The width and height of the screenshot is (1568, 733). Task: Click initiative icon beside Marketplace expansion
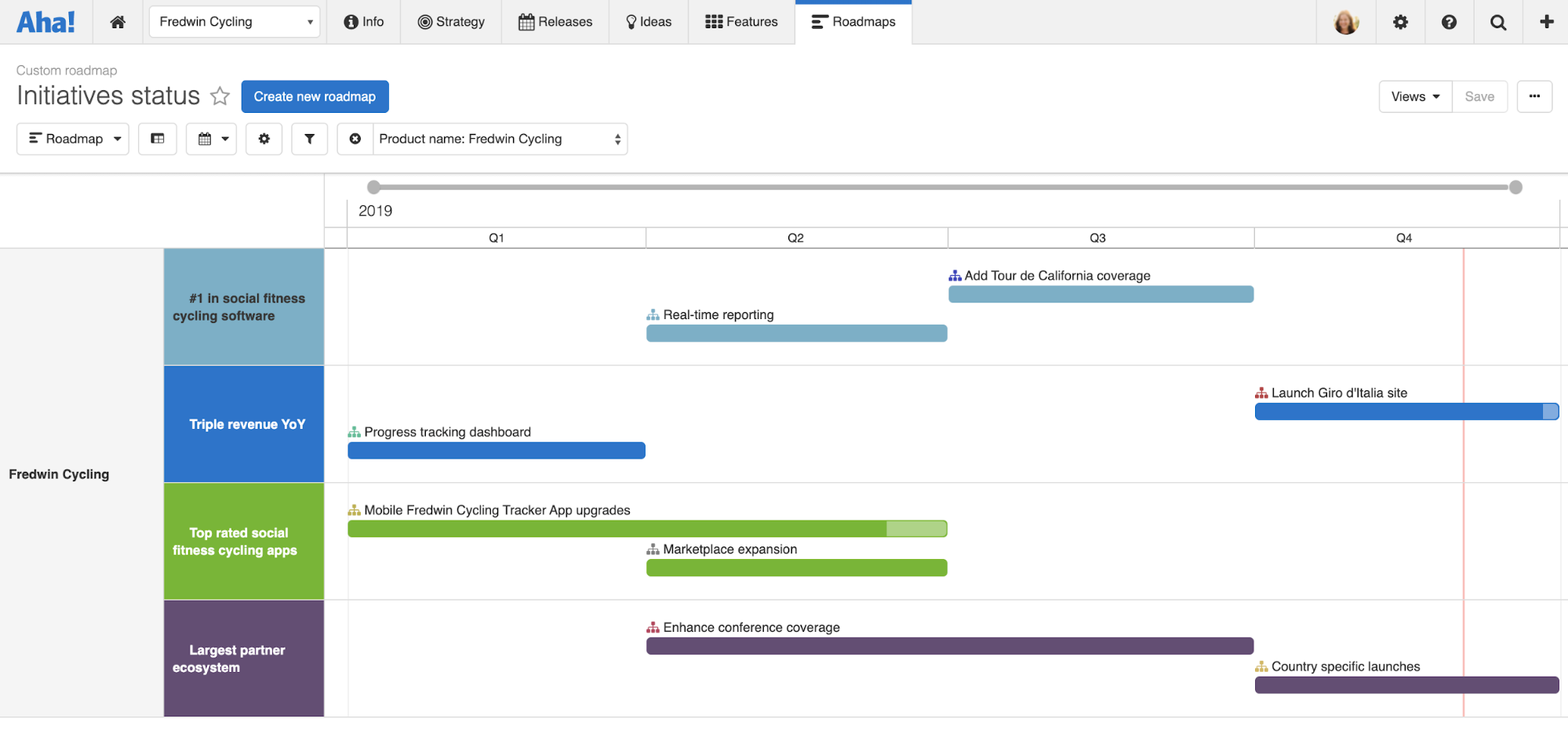coord(653,550)
